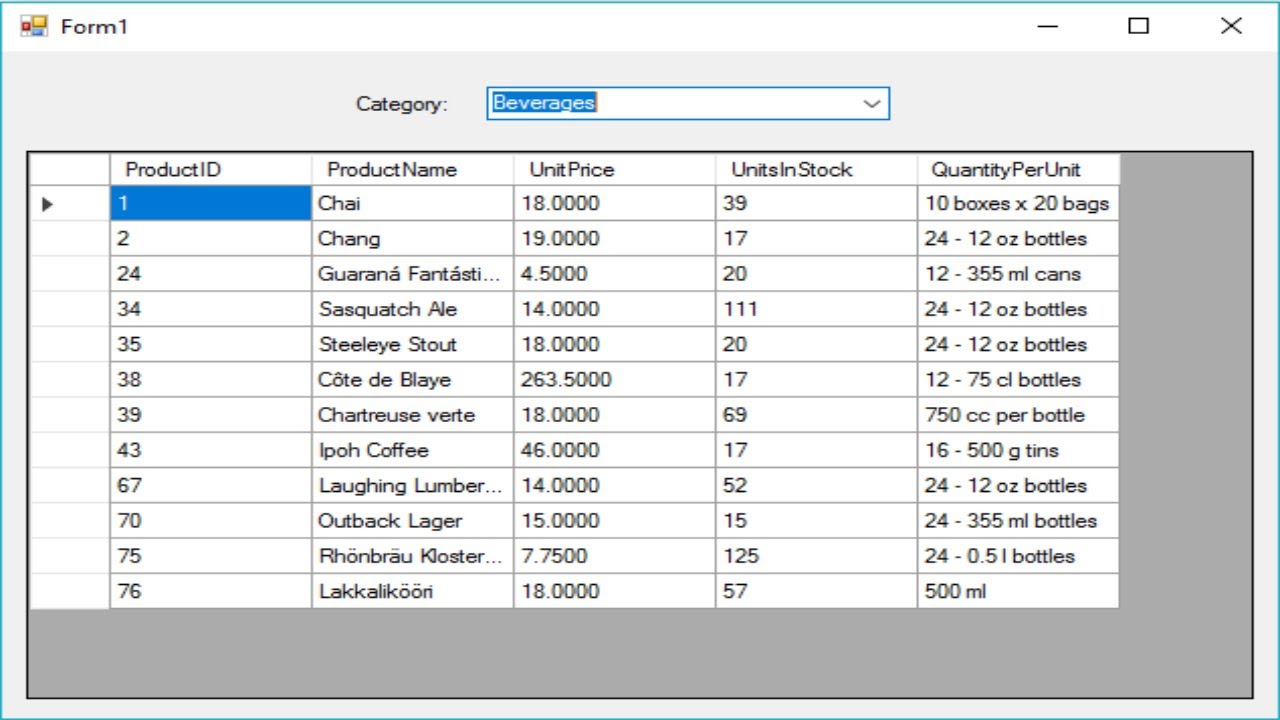The image size is (1280, 720).
Task: Select the Lakkalikööri cell
Action: tap(413, 591)
